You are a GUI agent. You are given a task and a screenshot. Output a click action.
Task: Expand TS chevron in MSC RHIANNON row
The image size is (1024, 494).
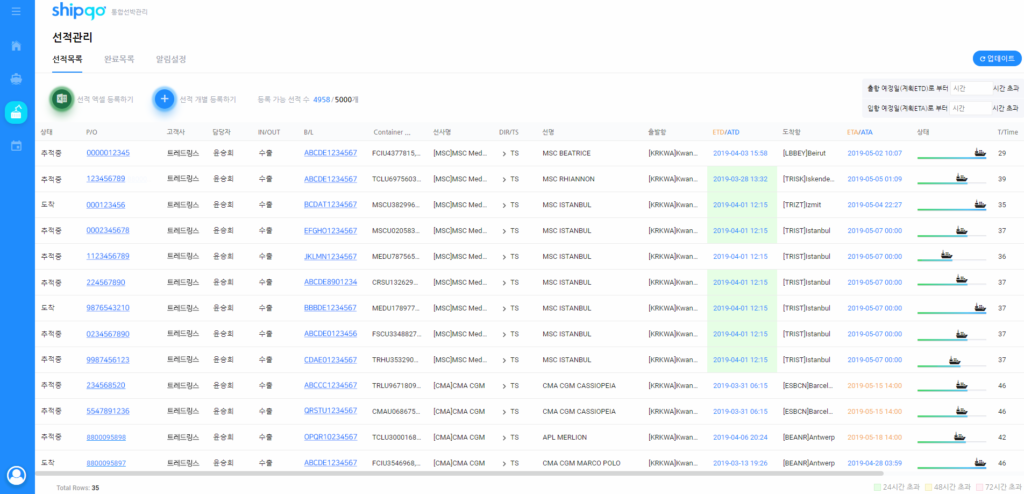(x=504, y=179)
